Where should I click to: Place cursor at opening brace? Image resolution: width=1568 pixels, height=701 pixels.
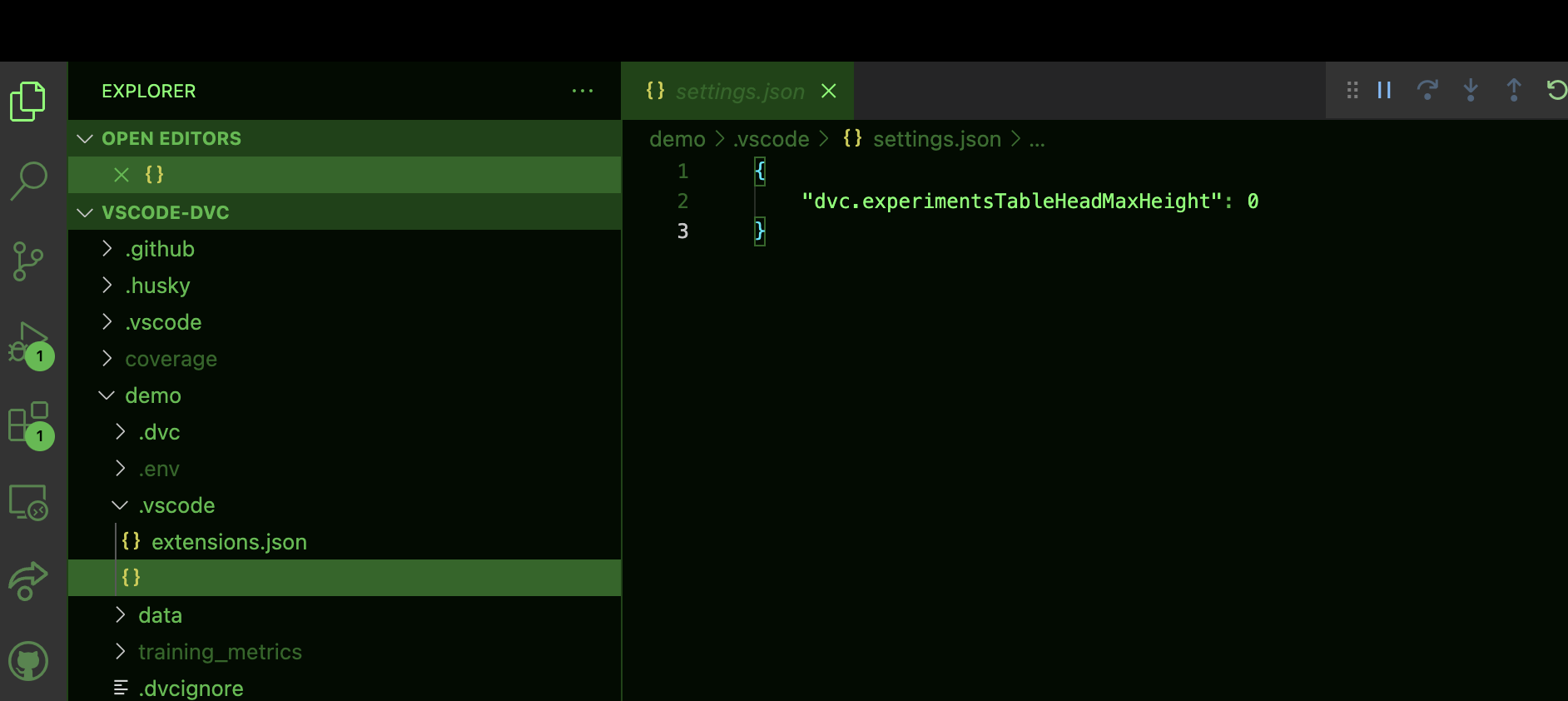tap(760, 172)
